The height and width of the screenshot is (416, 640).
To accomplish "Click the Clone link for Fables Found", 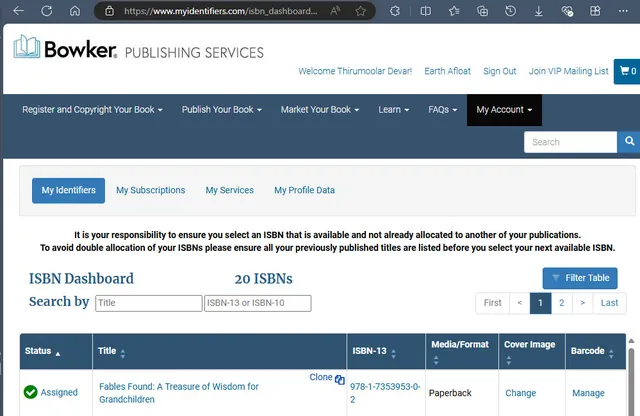I will (321, 377).
